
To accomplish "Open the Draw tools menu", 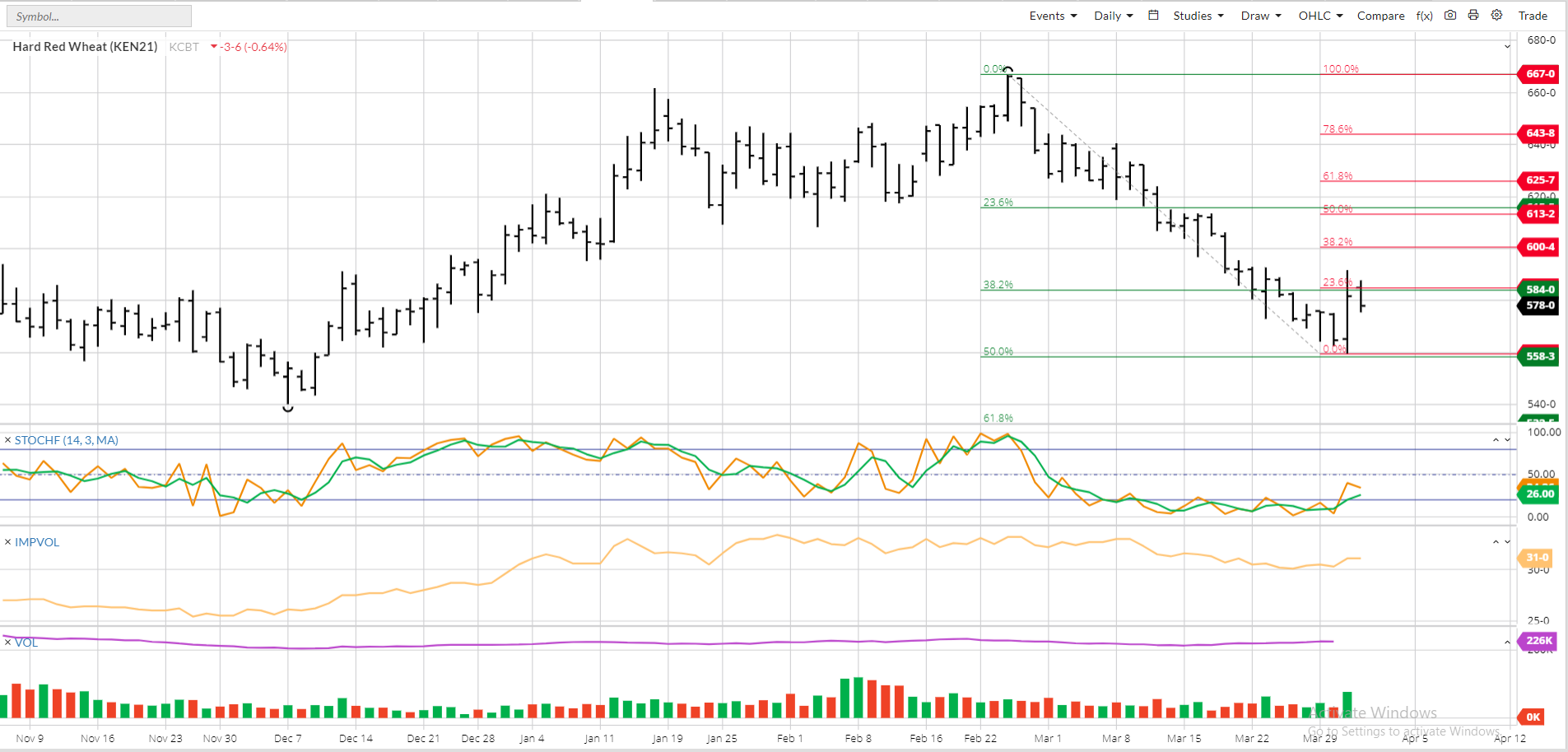I will pyautogui.click(x=1261, y=16).
